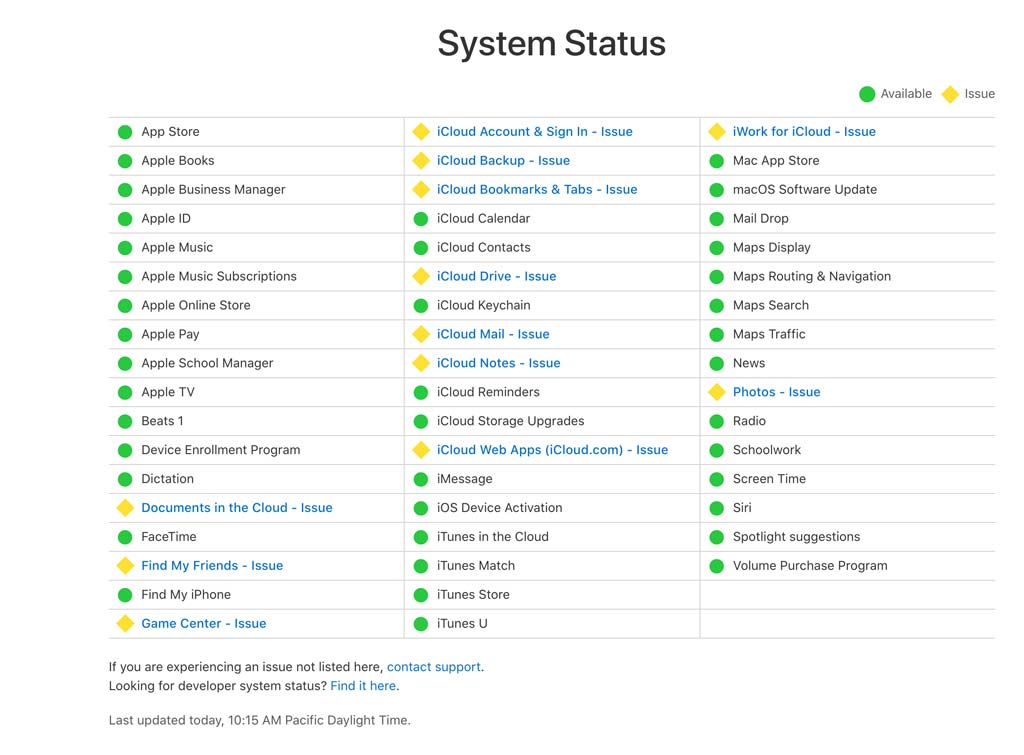Screen dimensions: 1024x755
Task: Click the yellow diamond next to Photos
Action: click(717, 393)
